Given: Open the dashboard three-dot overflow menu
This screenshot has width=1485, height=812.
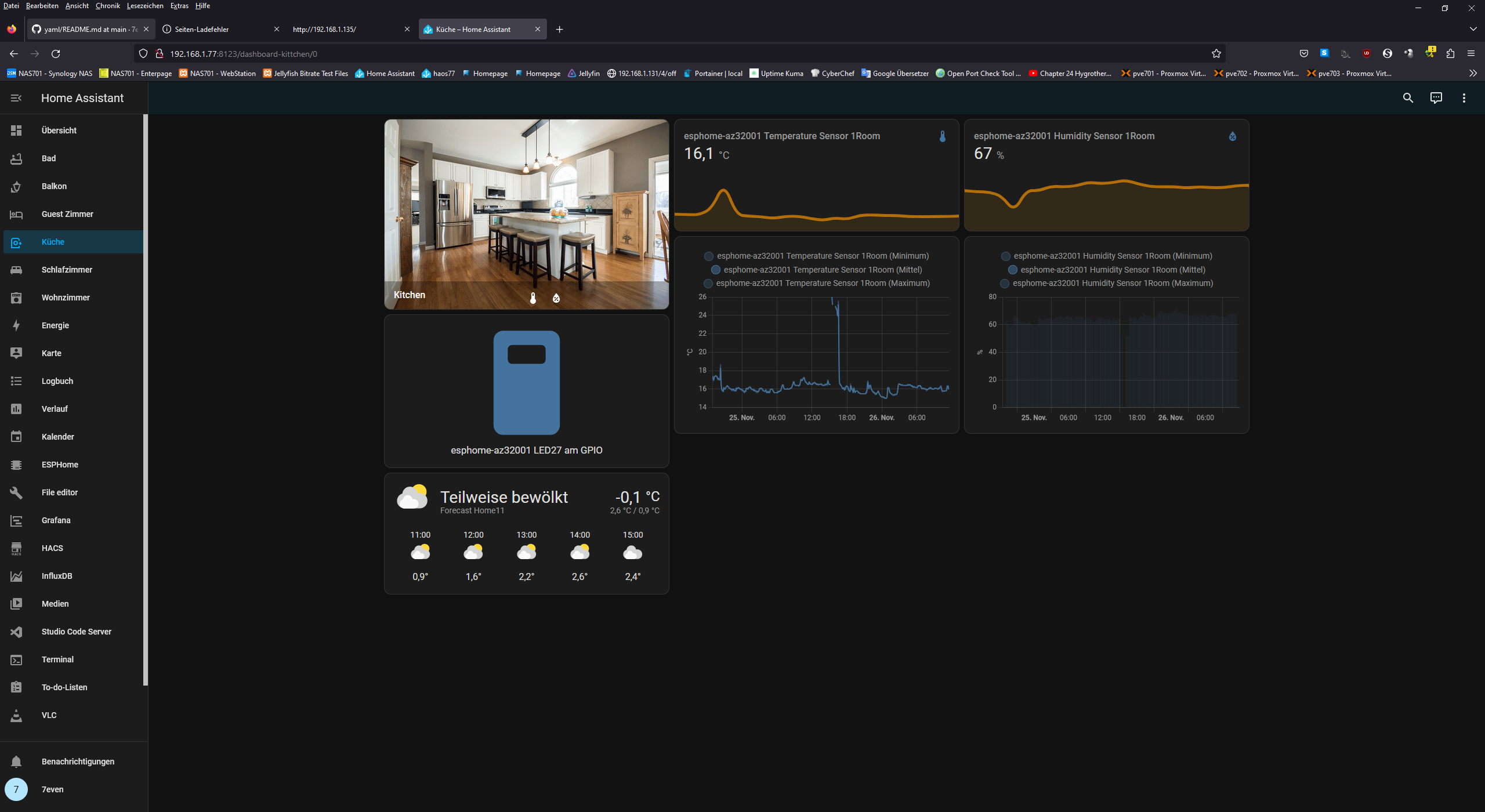Looking at the screenshot, I should (1464, 98).
